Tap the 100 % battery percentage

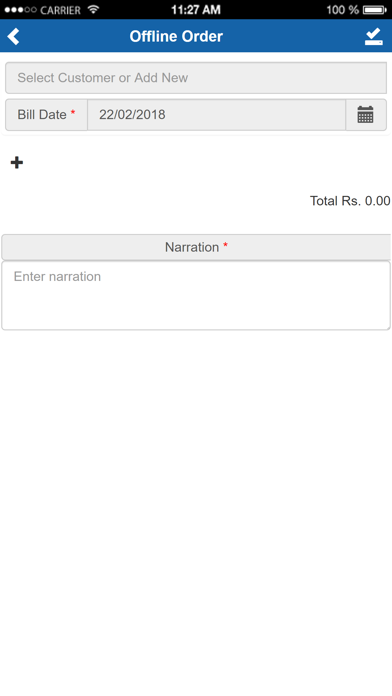click(342, 10)
